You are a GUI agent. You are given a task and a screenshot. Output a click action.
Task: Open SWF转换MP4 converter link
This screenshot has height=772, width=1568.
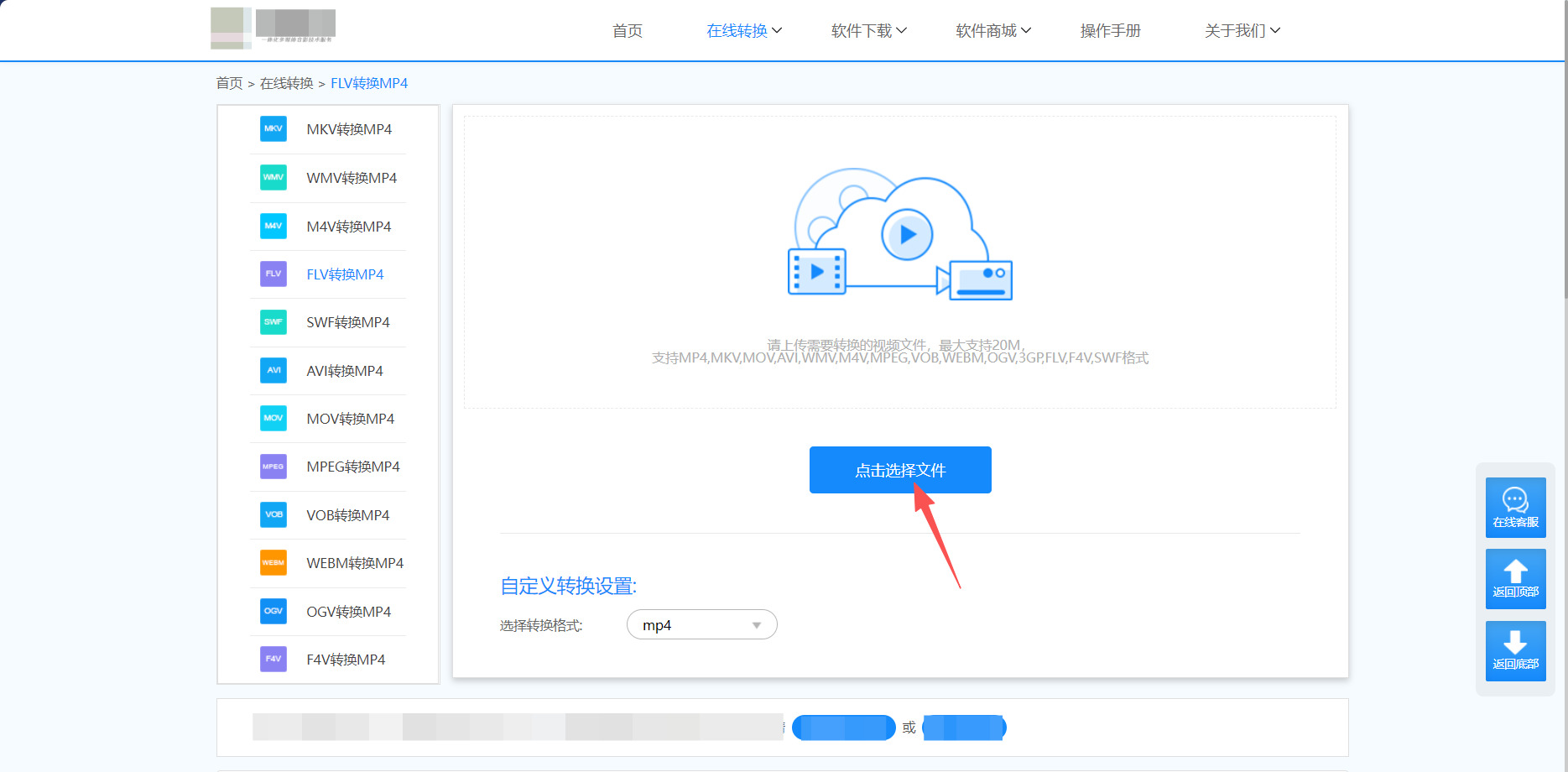[x=348, y=322]
